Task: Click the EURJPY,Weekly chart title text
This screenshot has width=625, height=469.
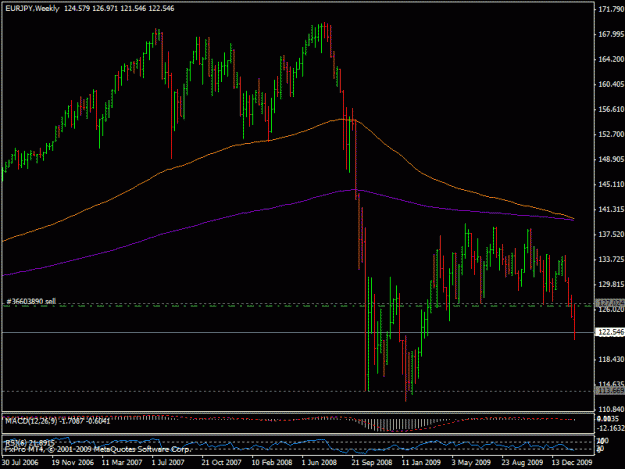Action: click(x=32, y=8)
